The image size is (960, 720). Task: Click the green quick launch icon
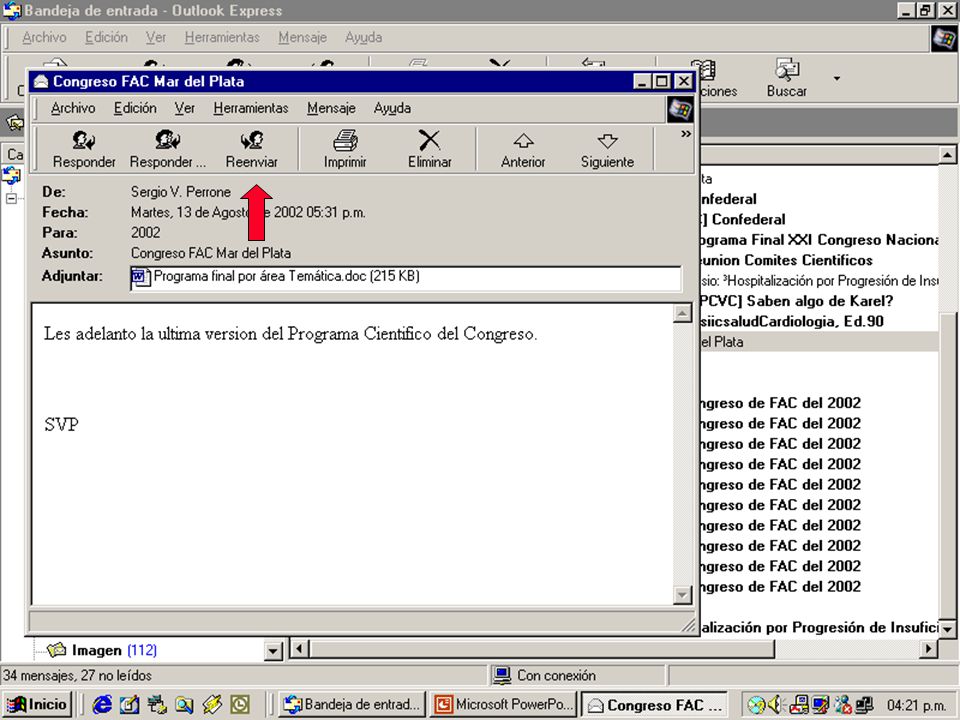[x=239, y=705]
